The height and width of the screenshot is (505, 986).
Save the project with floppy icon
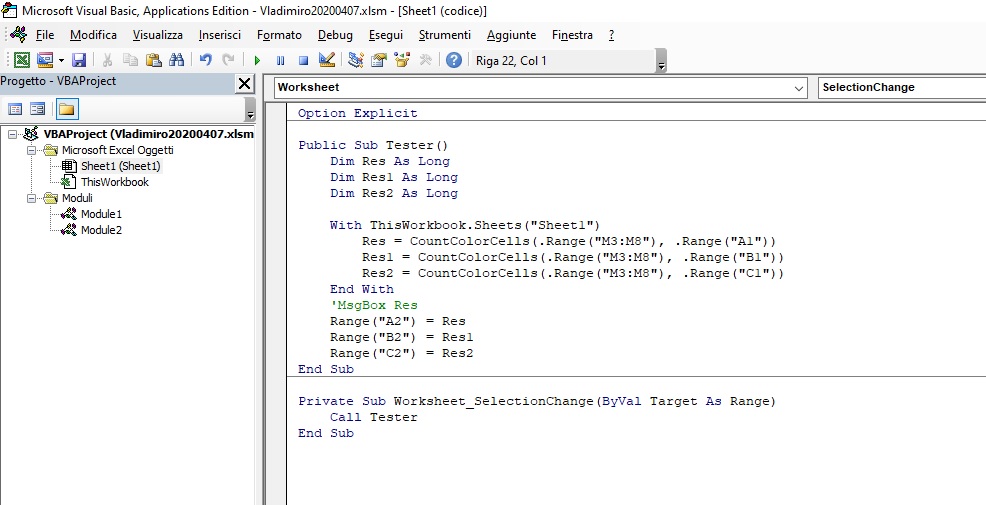(79, 60)
